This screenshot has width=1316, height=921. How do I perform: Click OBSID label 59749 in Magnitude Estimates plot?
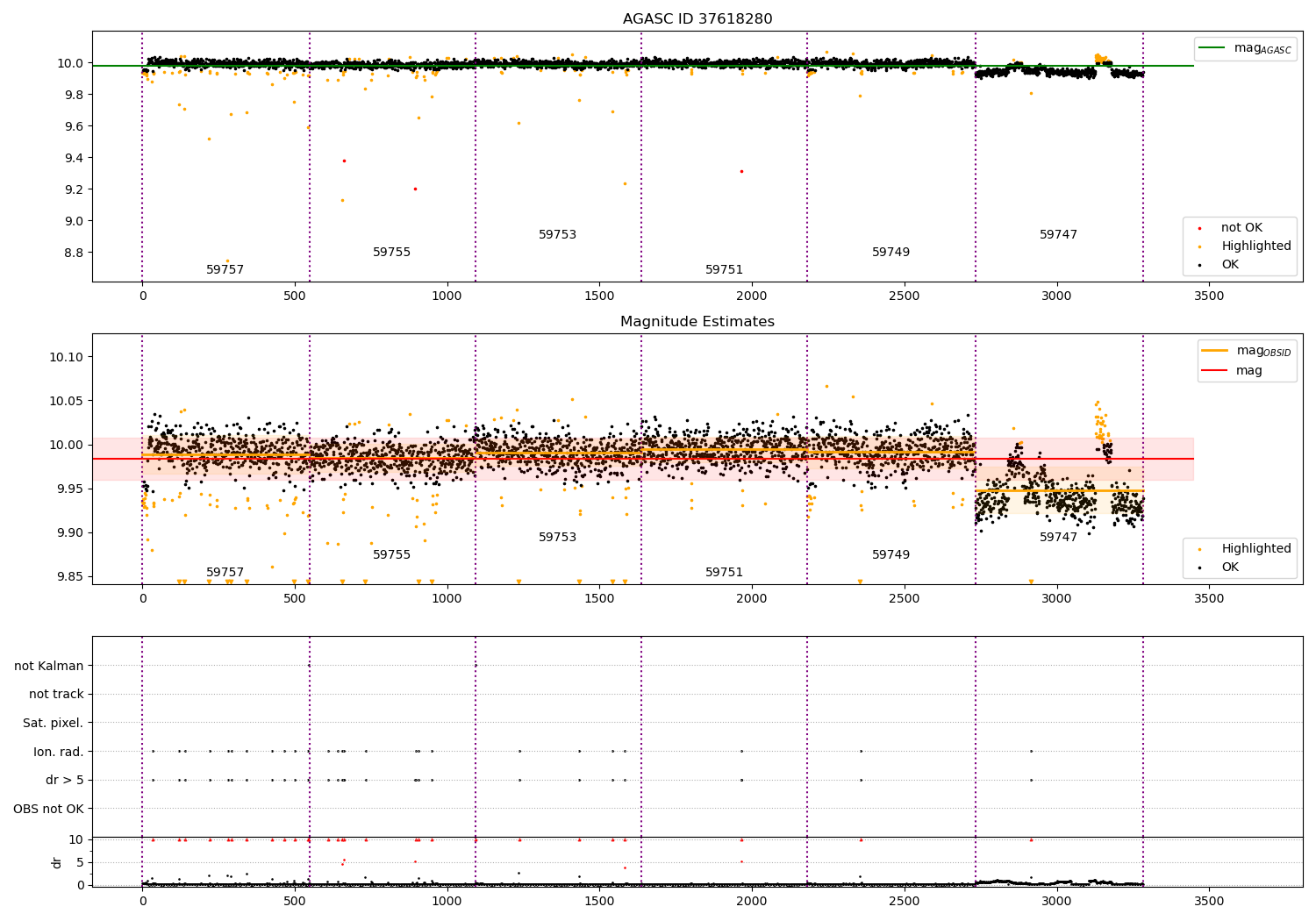[x=891, y=555]
